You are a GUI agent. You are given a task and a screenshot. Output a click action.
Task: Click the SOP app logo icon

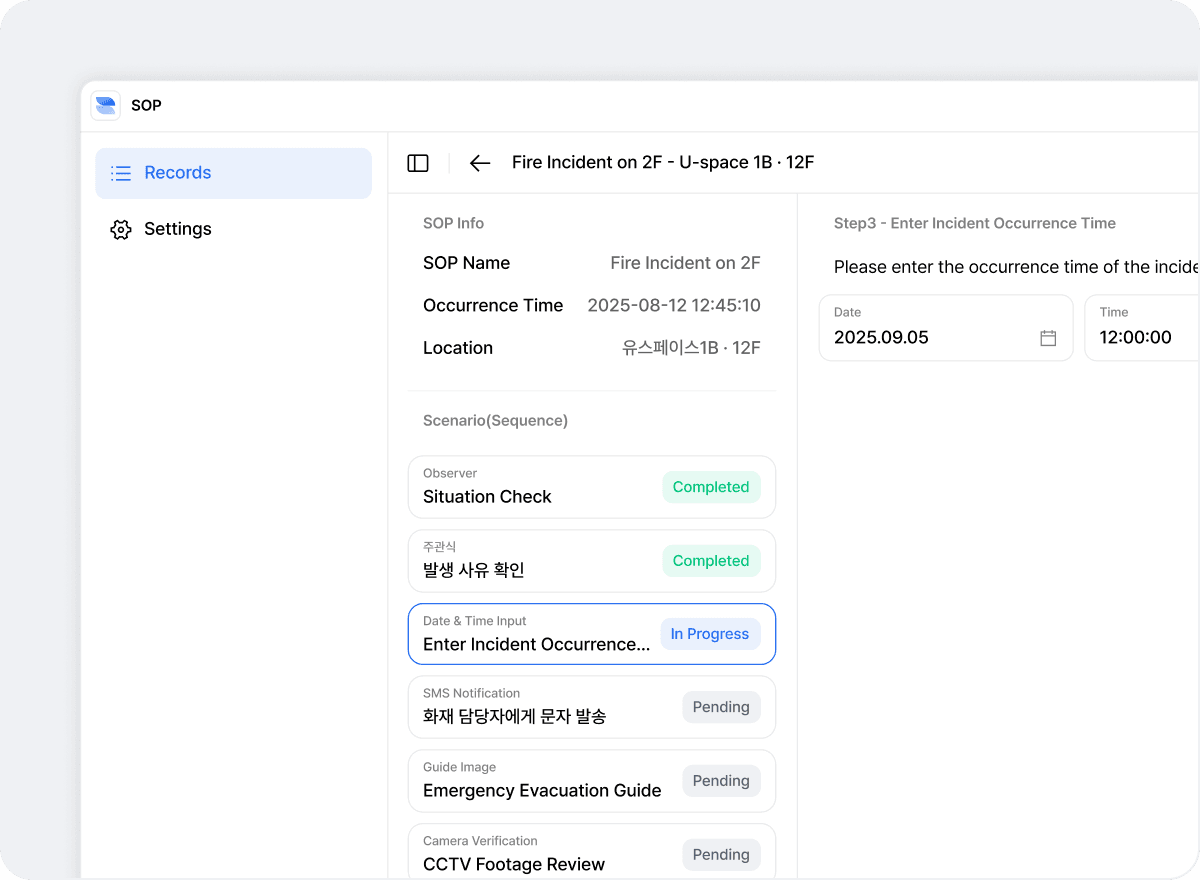(x=105, y=106)
